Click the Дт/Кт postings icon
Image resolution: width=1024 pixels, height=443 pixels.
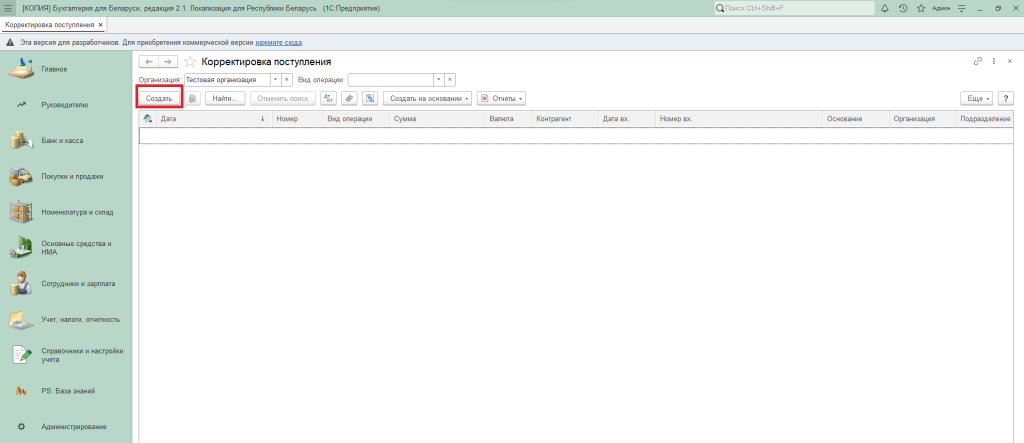(x=328, y=99)
